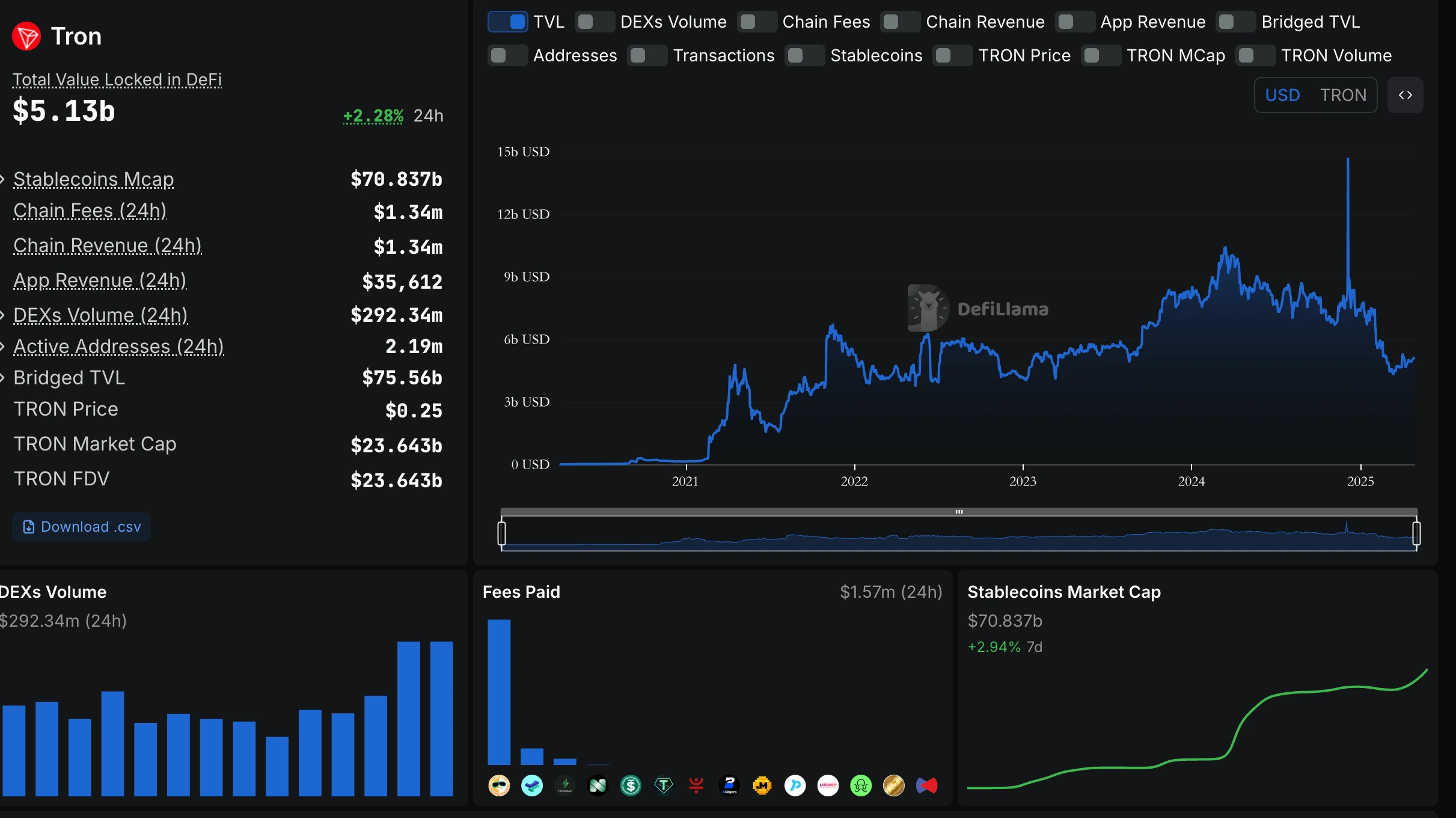Click the file icon in Download .csv

tap(28, 527)
